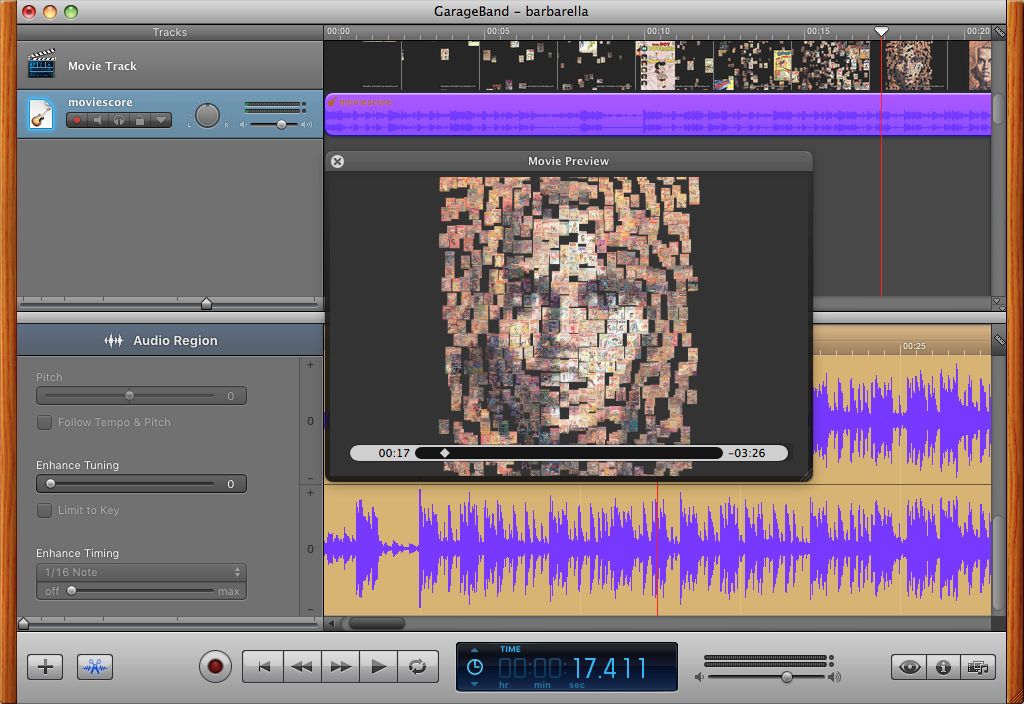Toggle the cycle region loop button
This screenshot has height=704, width=1024.
click(418, 667)
